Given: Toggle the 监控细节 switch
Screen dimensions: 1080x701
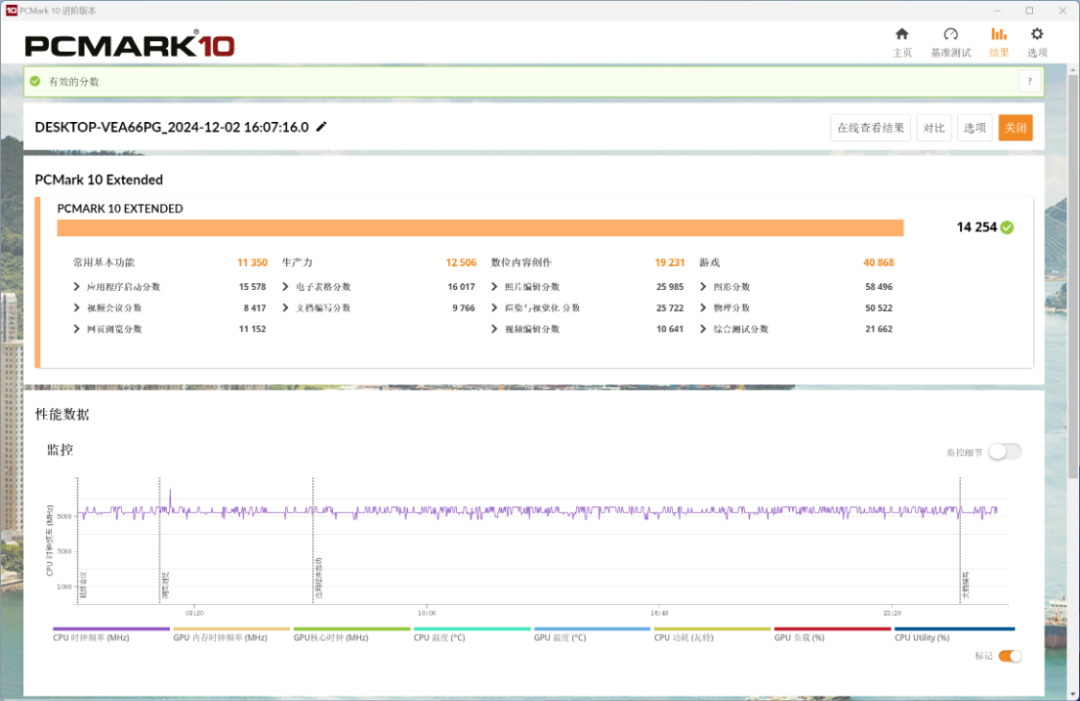Looking at the screenshot, I should click(x=1004, y=452).
